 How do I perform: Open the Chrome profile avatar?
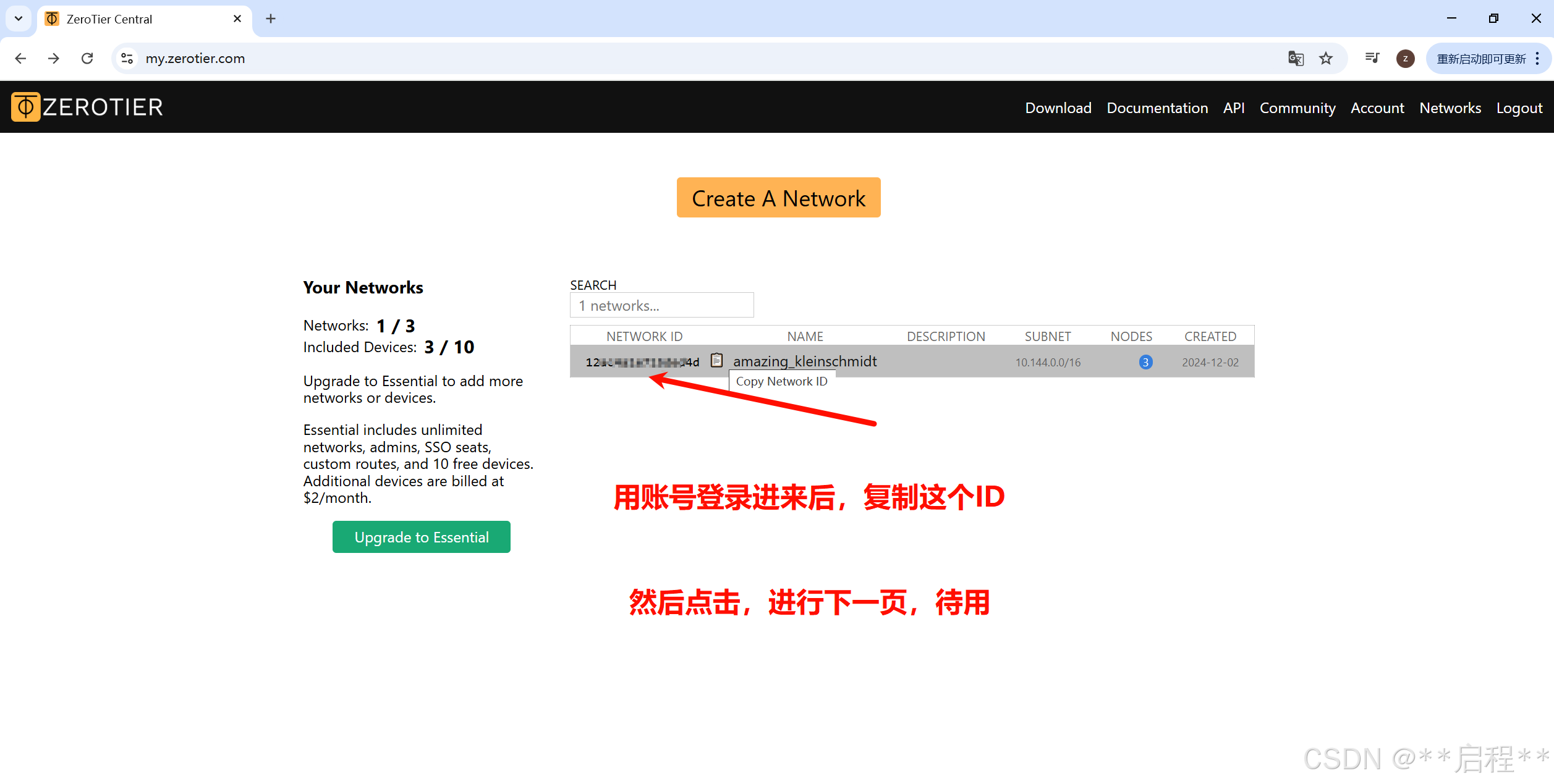[1405, 59]
